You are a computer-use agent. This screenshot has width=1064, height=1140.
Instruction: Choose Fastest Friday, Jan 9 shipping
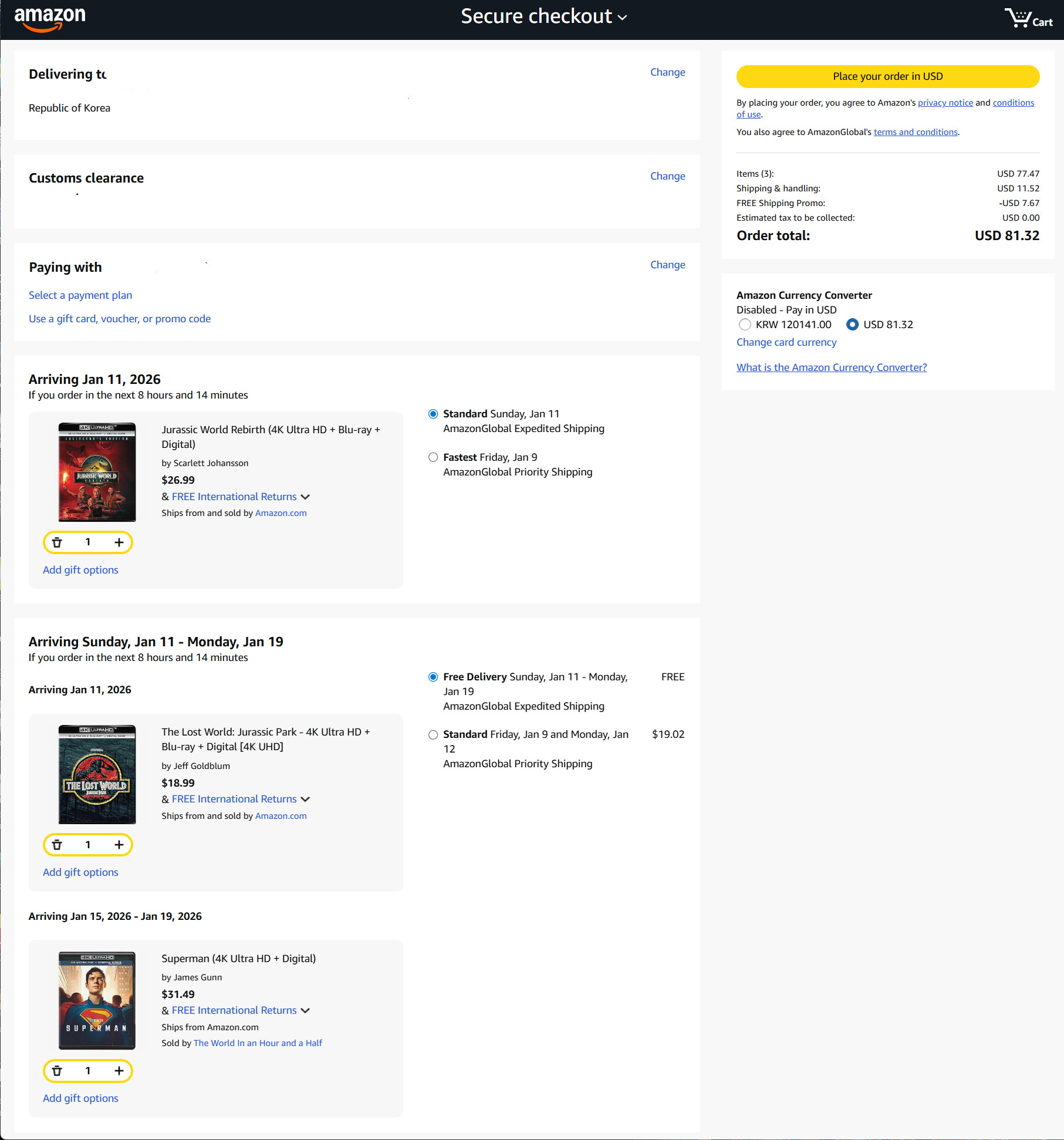pos(433,457)
